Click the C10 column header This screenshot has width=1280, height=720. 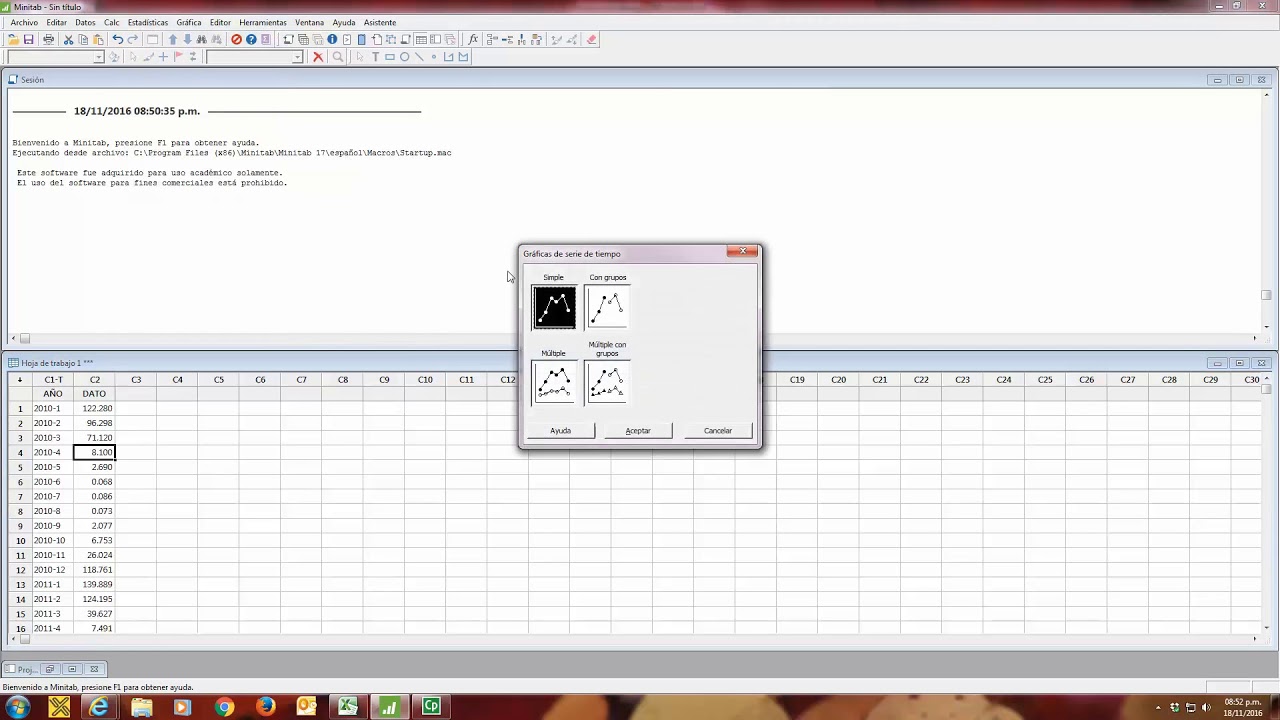[425, 380]
